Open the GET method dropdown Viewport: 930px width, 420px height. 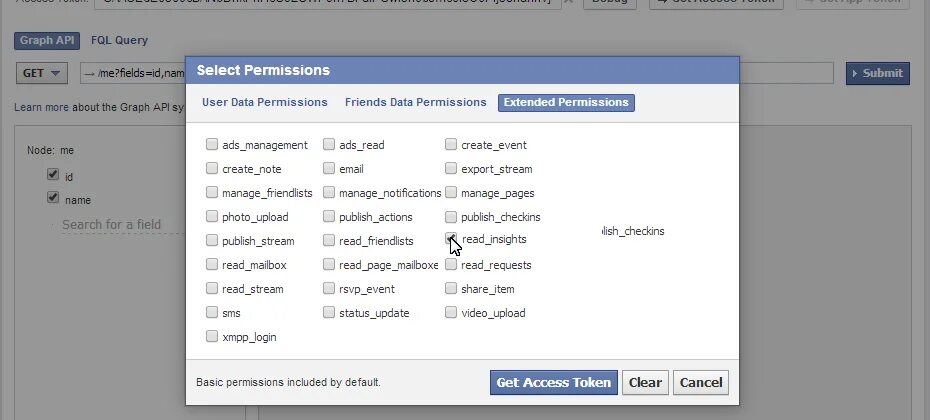click(41, 73)
